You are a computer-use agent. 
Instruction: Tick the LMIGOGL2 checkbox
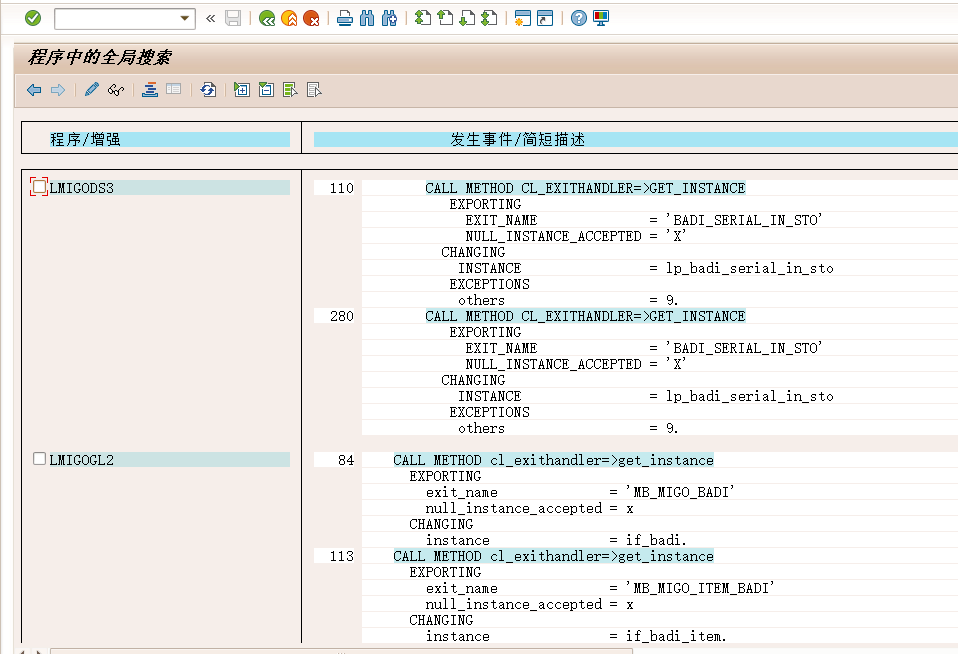(39, 459)
